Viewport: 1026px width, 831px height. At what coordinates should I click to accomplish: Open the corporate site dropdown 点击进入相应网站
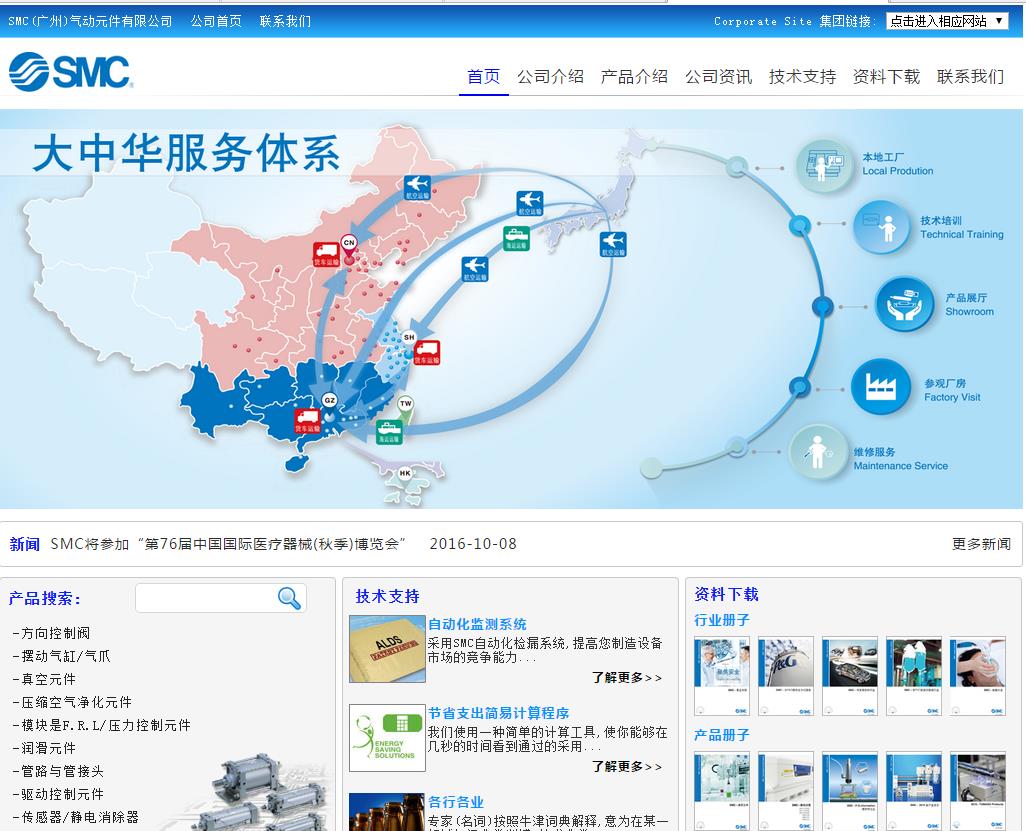tap(947, 21)
